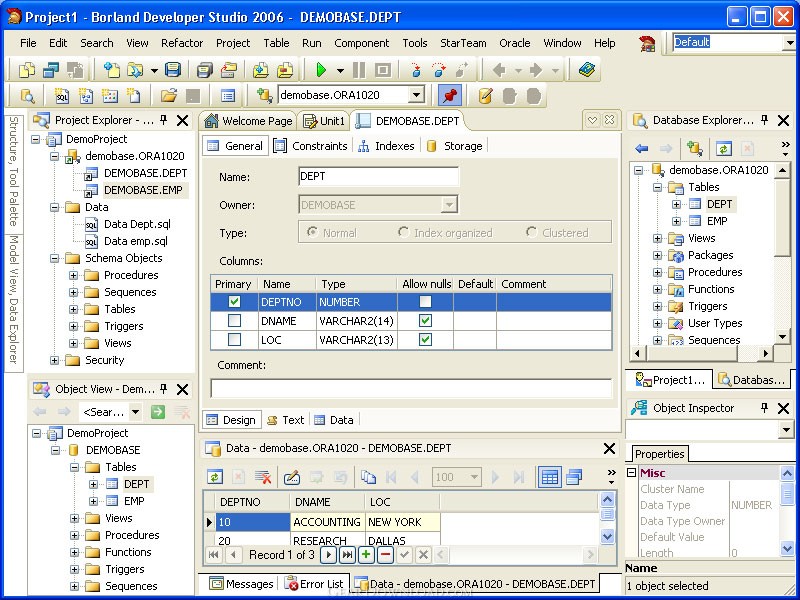Screen dimensions: 800x600
Task: Click the form list icon on second toolbar
Action: point(228,95)
